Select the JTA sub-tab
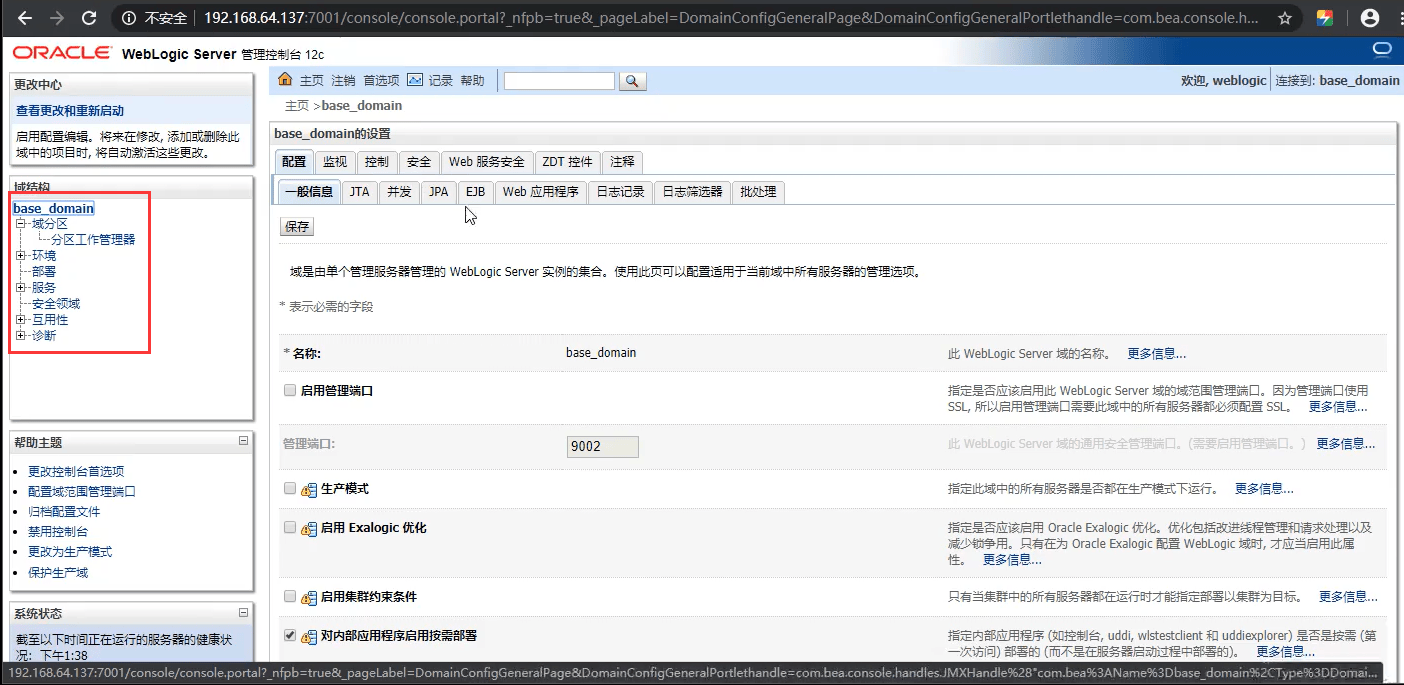 [359, 192]
